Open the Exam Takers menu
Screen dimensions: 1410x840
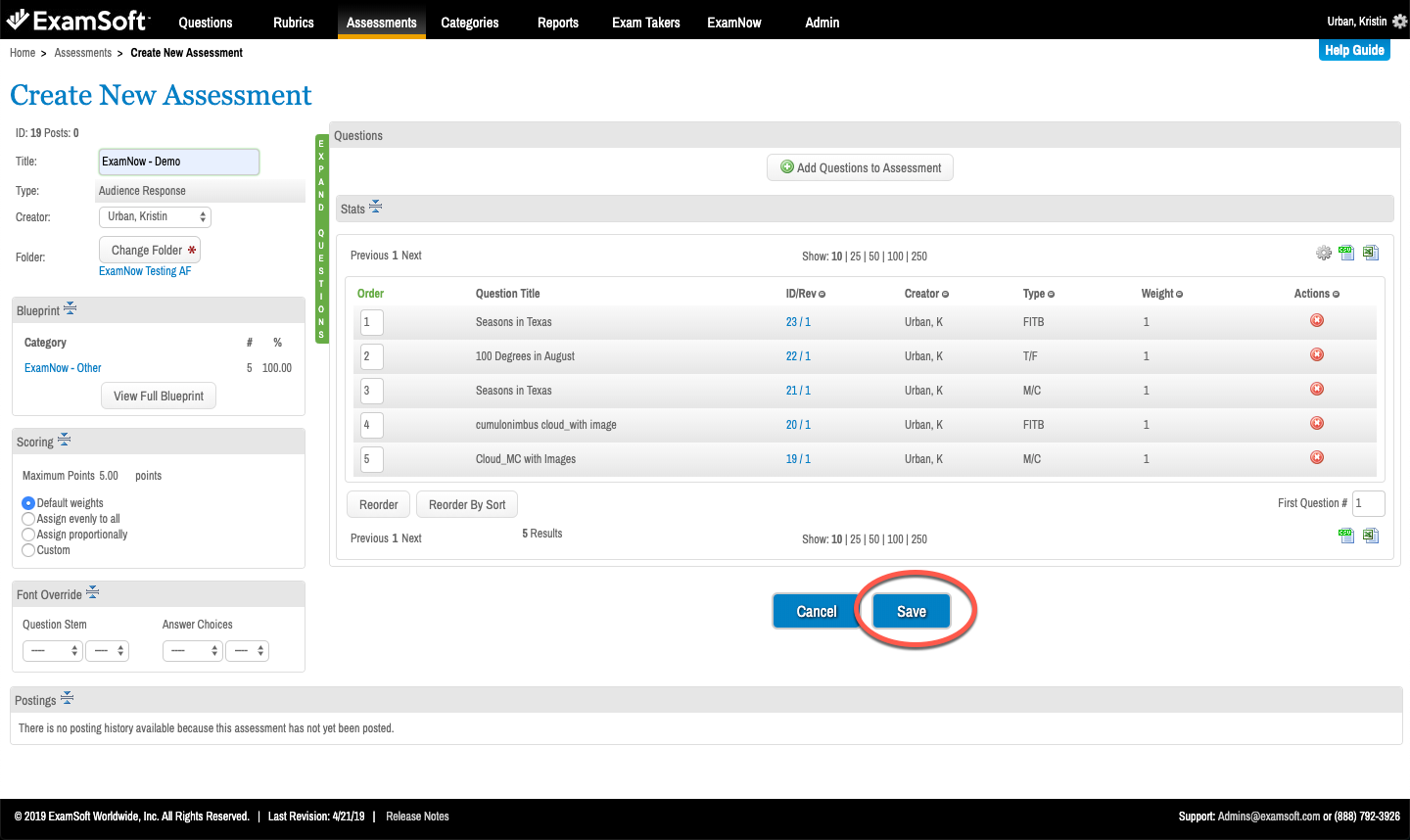(646, 23)
